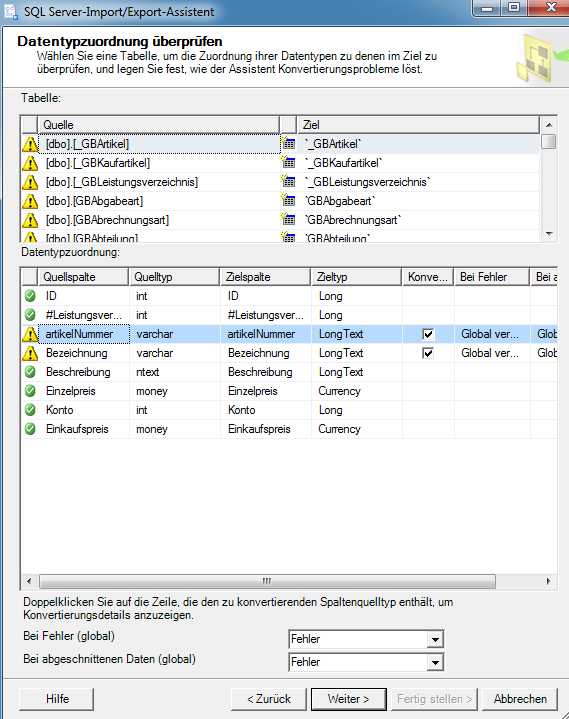The image size is (569, 719).
Task: Sort by Zielspalte column header
Action: tap(265, 277)
